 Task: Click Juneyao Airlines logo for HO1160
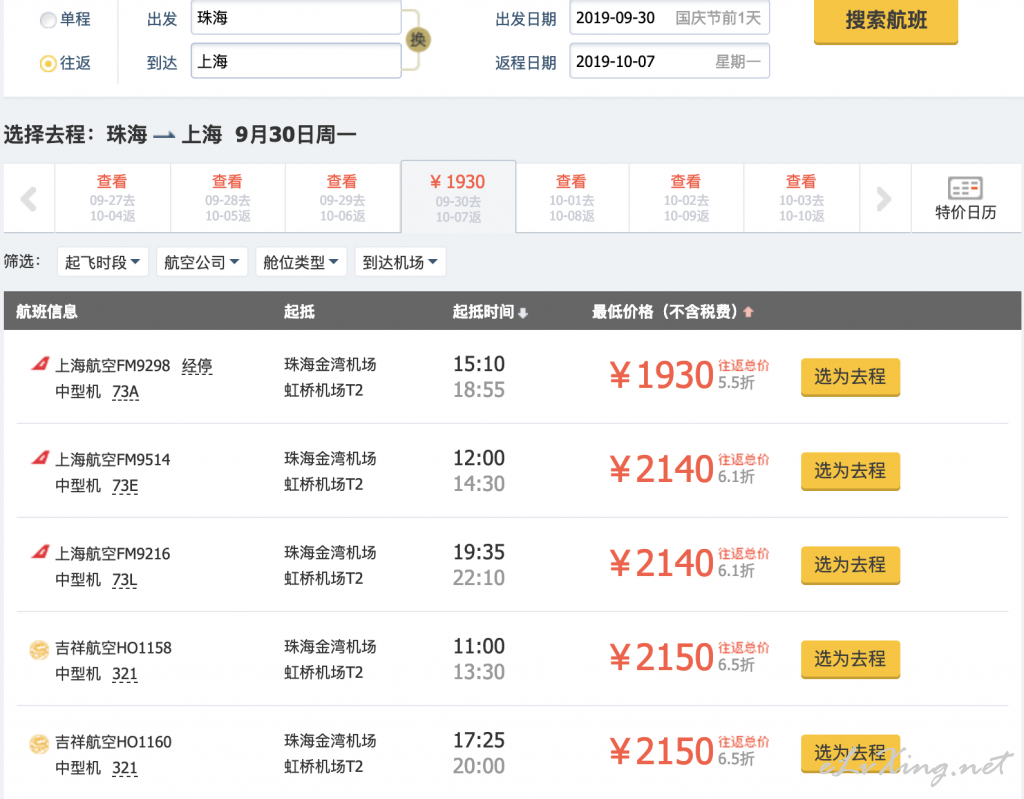point(39,743)
